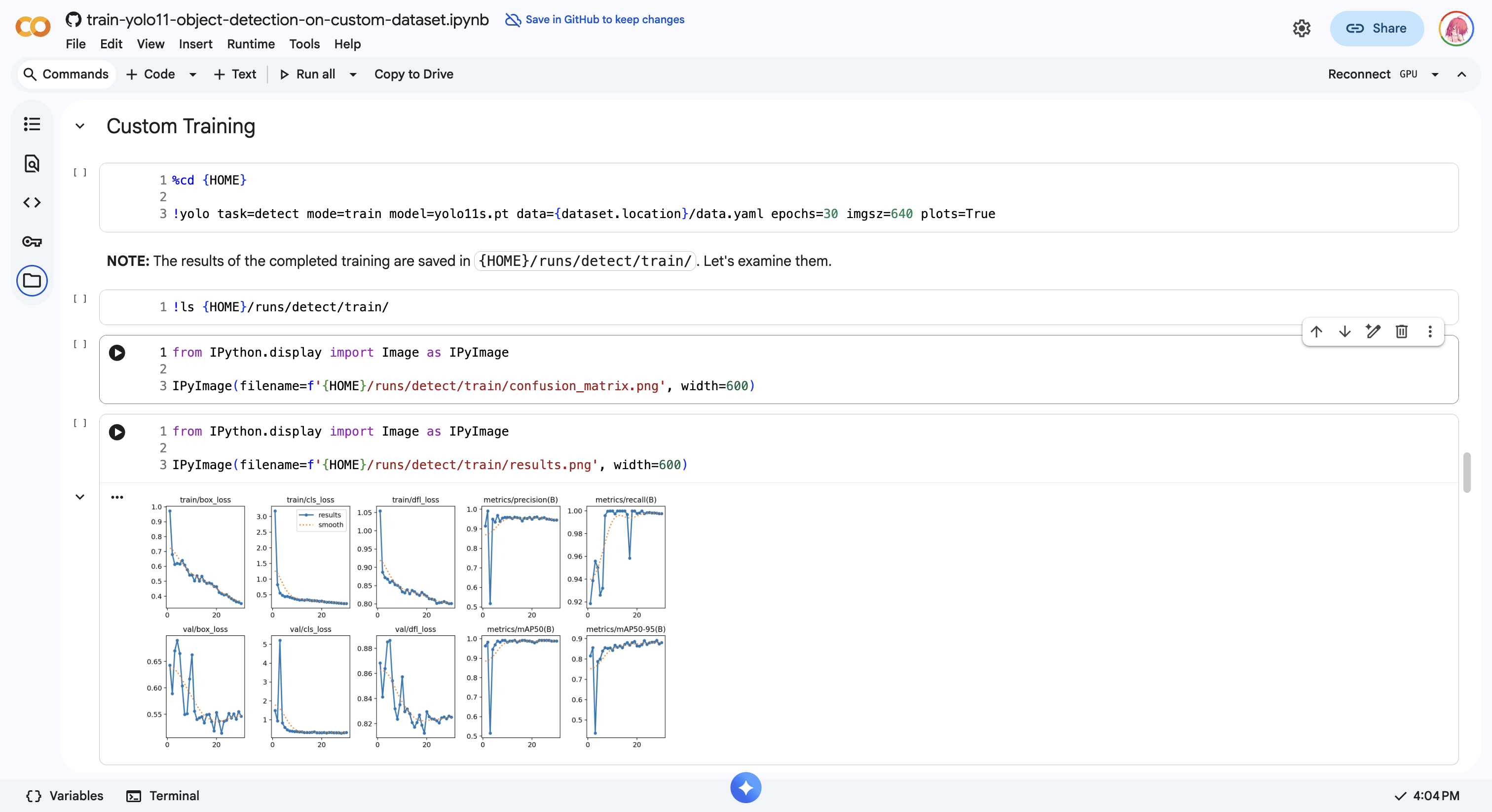Open find and replace panel
The height and width of the screenshot is (812, 1492).
[x=32, y=163]
